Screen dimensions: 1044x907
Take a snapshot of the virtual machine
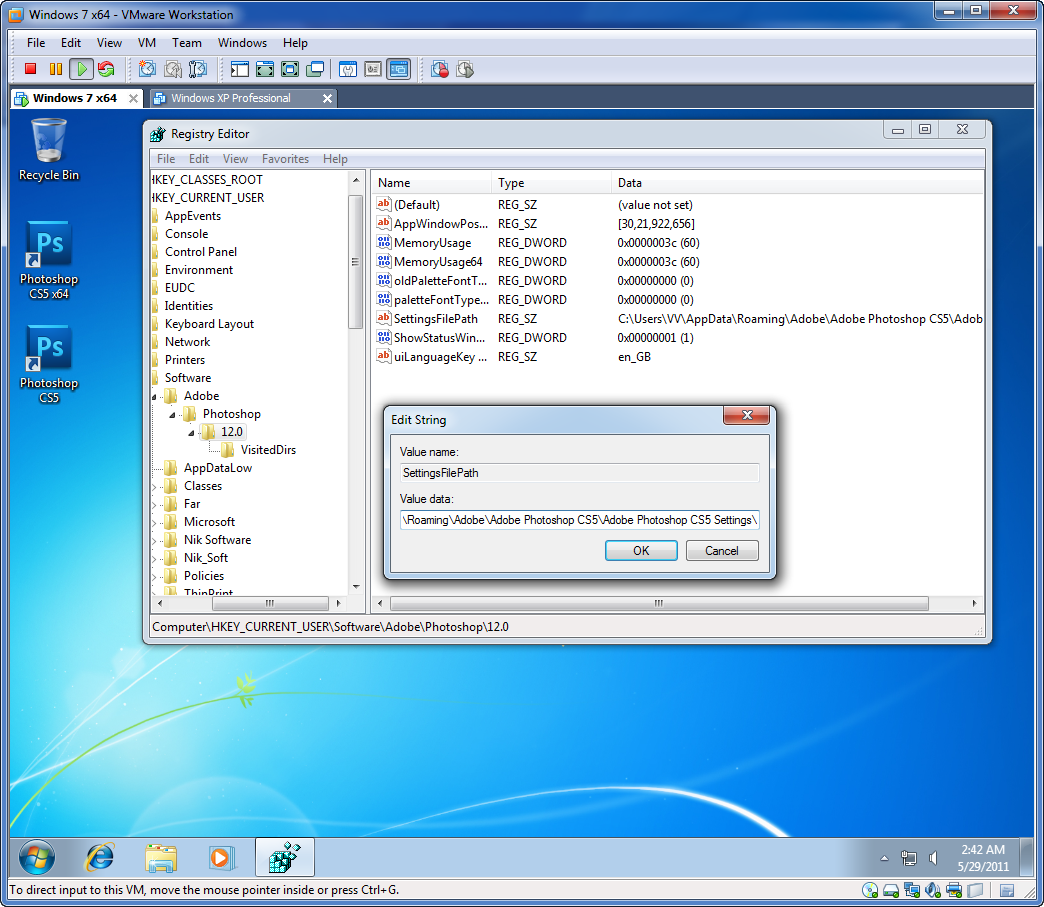click(x=147, y=69)
